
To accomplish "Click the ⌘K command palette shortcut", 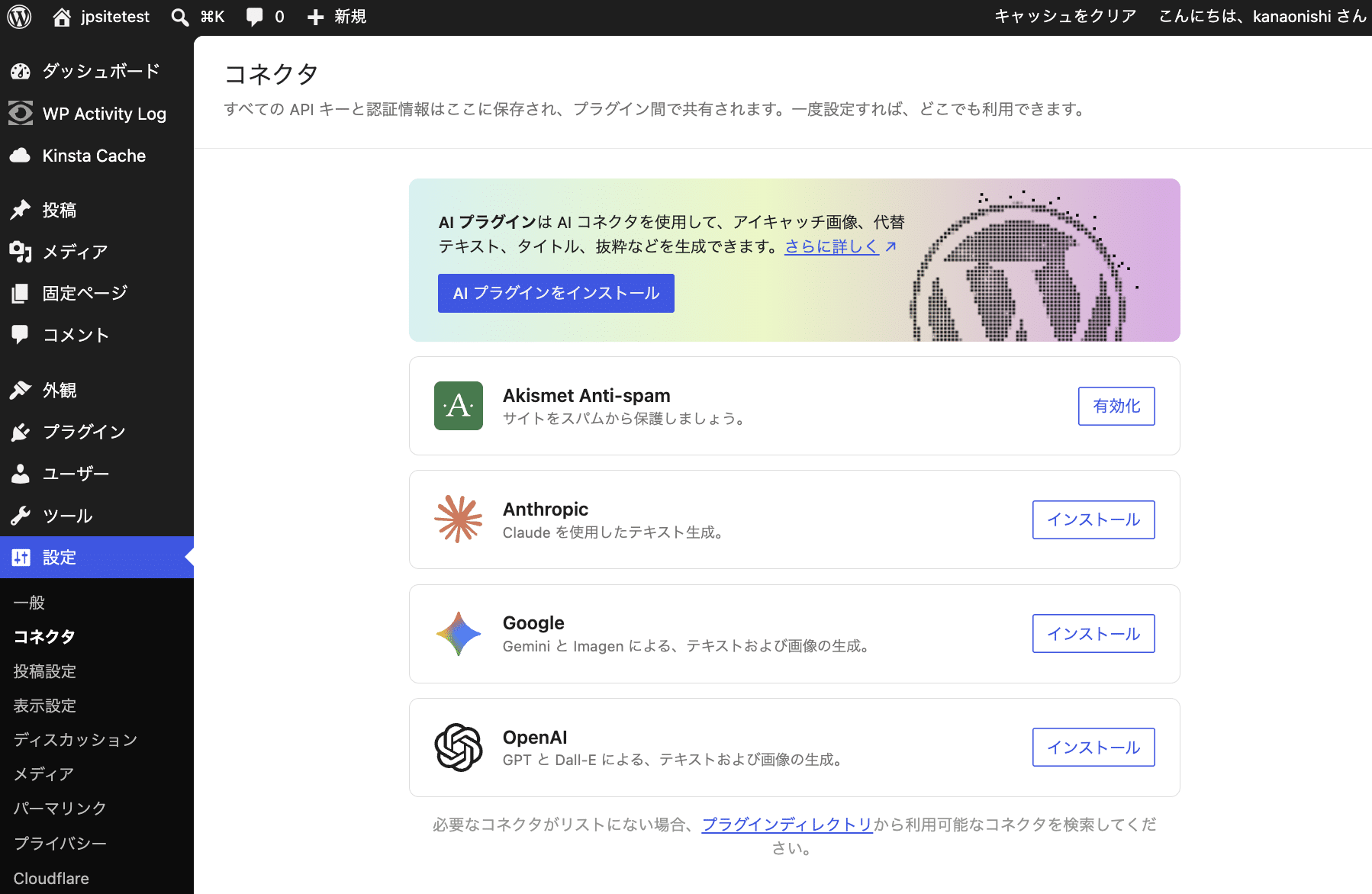I will coord(212,17).
